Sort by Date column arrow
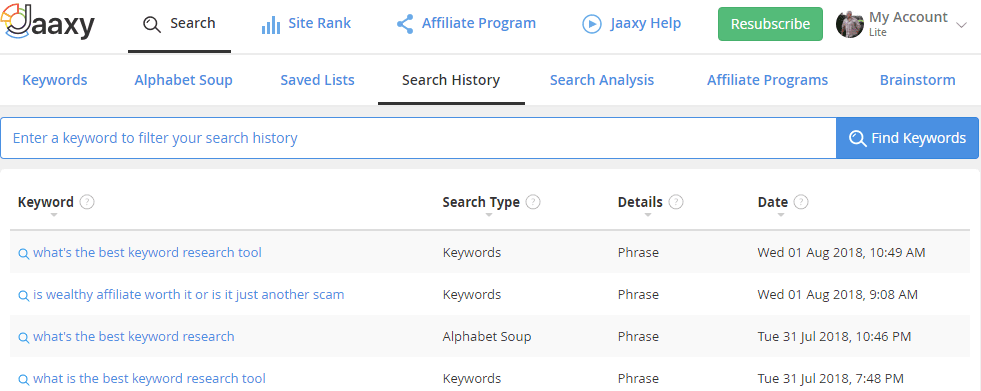 tap(781, 215)
